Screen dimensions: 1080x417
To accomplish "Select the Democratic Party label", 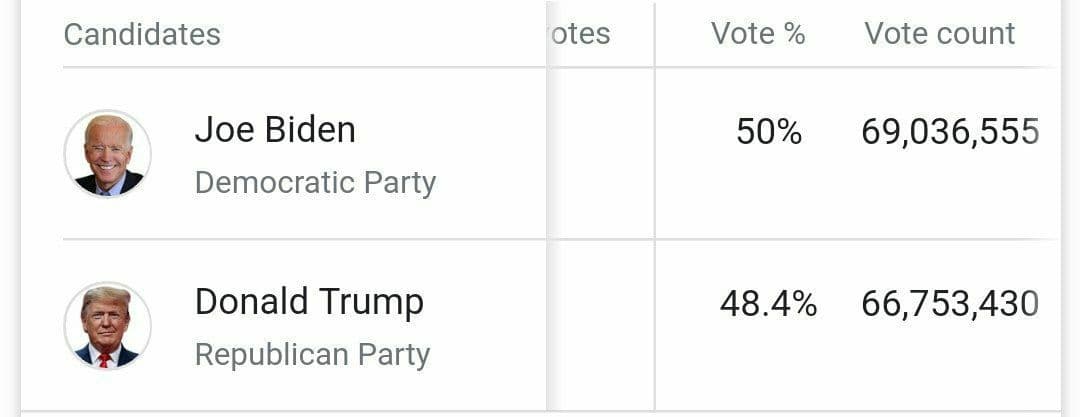I will (315, 183).
